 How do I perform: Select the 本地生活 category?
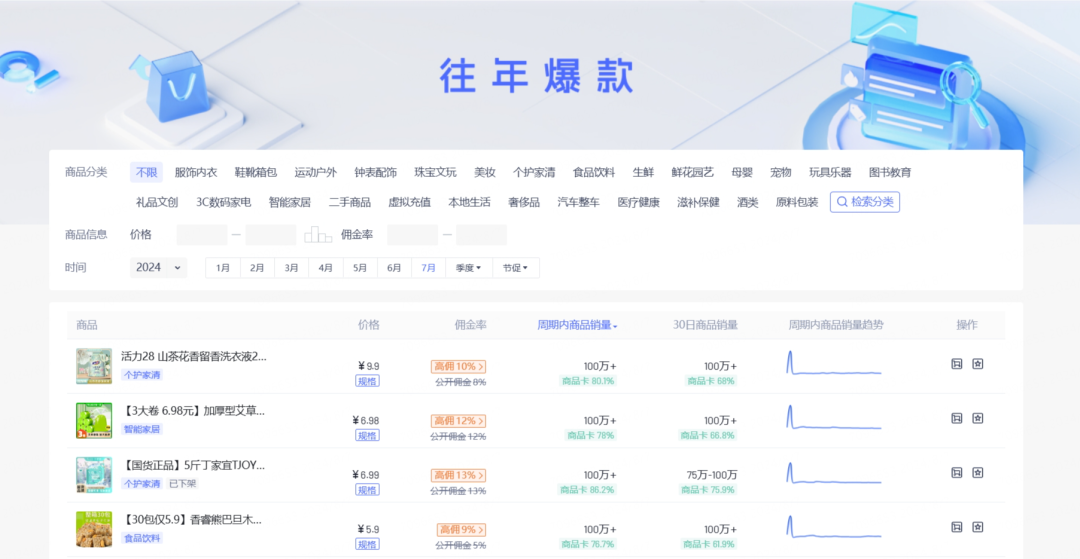470,202
